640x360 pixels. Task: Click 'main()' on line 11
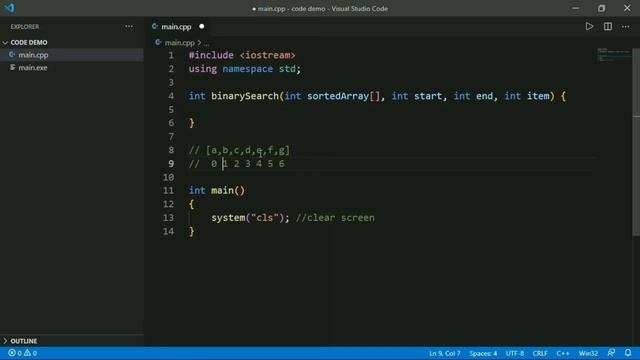228,191
